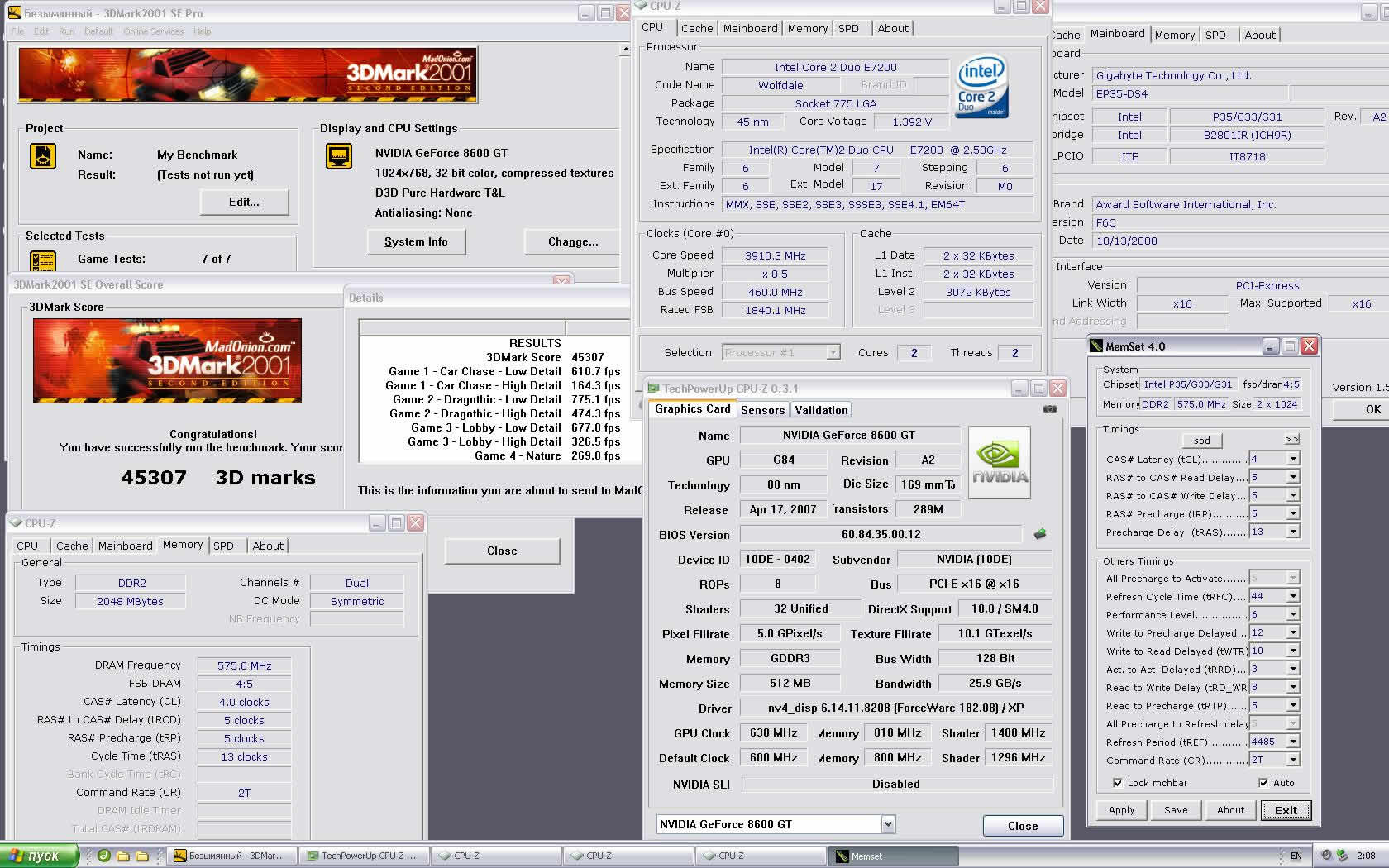Switch to Cache tab in top CPU-Z window

697,28
